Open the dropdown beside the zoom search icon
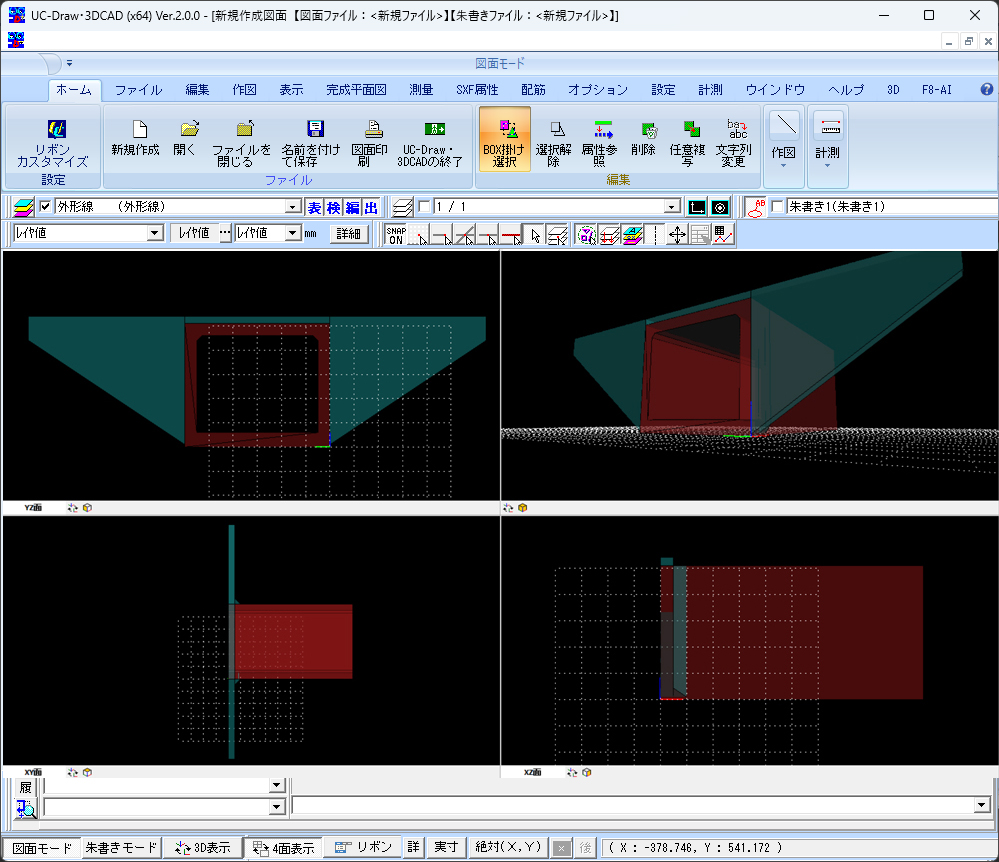Image resolution: width=999 pixels, height=862 pixels. click(x=276, y=807)
